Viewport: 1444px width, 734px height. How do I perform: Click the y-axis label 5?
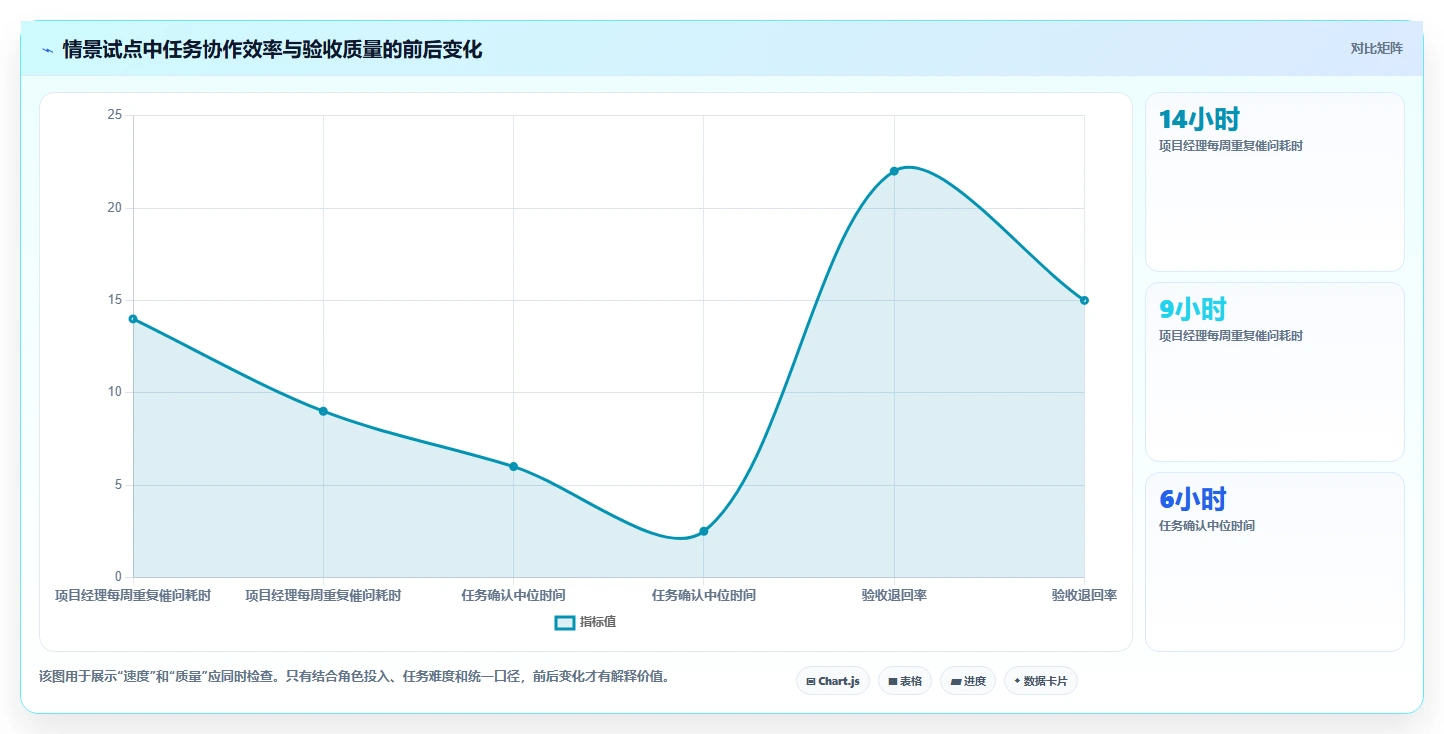point(118,485)
